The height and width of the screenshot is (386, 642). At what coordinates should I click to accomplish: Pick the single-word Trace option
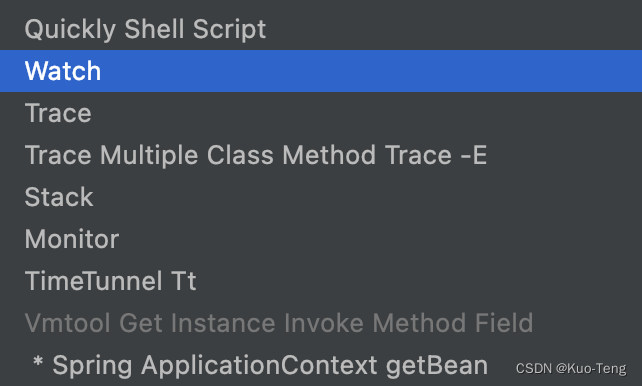pos(321,113)
